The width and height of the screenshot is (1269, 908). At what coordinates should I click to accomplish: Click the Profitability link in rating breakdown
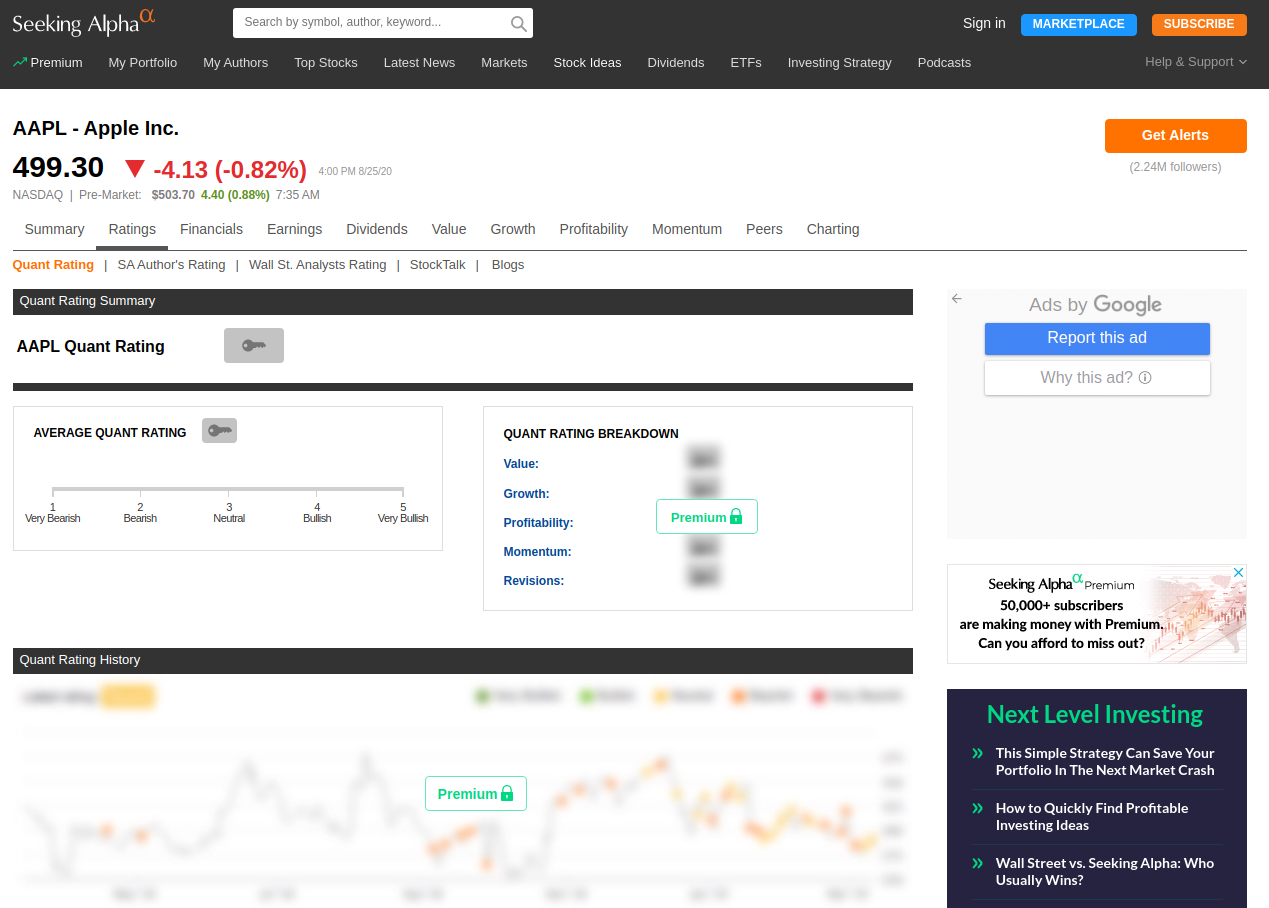coord(538,523)
